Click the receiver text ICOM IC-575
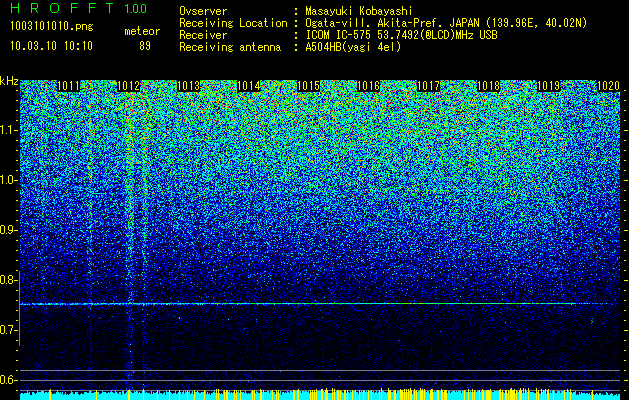 pyautogui.click(x=338, y=35)
